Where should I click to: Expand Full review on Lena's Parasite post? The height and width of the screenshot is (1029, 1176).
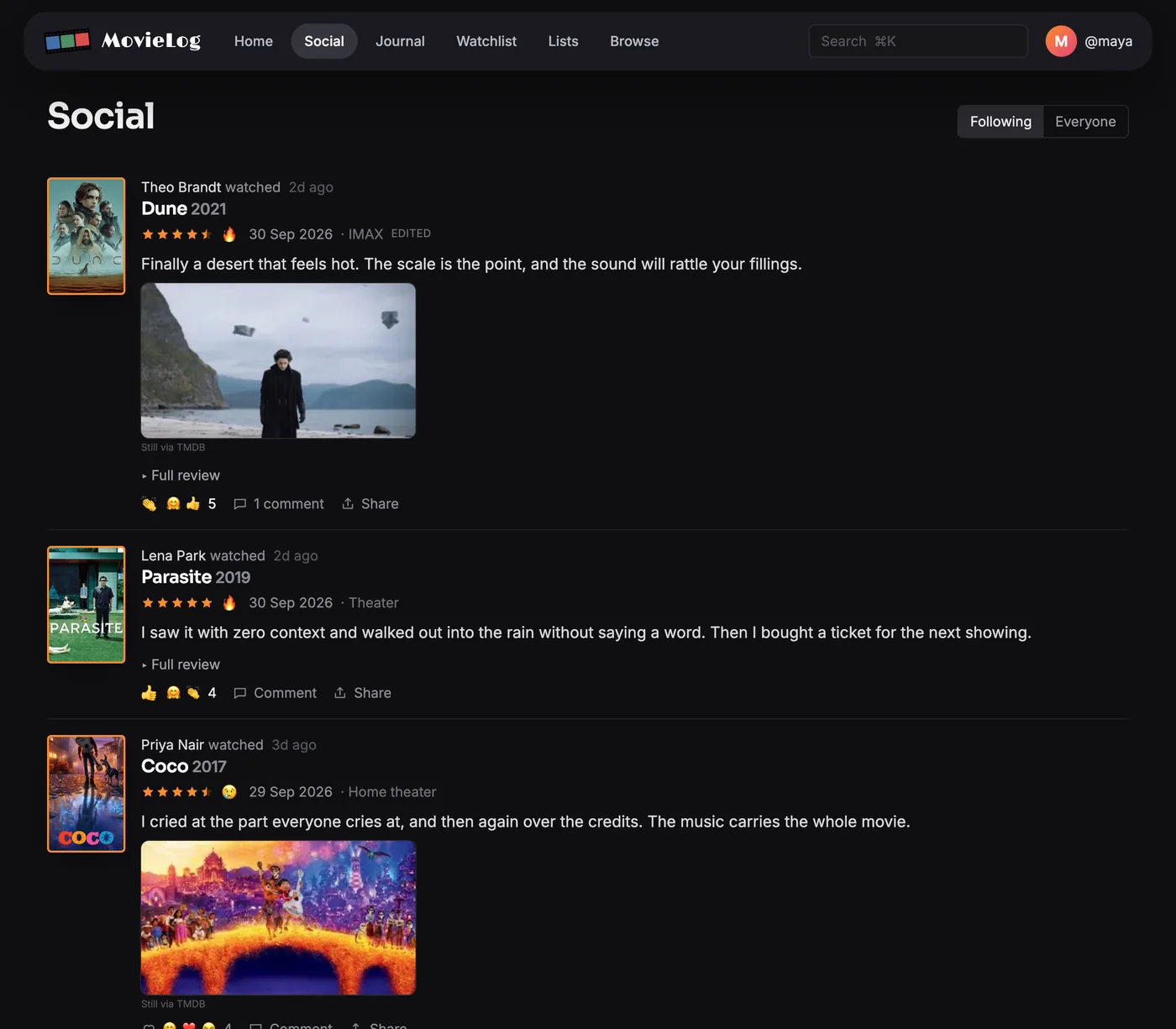pyautogui.click(x=181, y=664)
